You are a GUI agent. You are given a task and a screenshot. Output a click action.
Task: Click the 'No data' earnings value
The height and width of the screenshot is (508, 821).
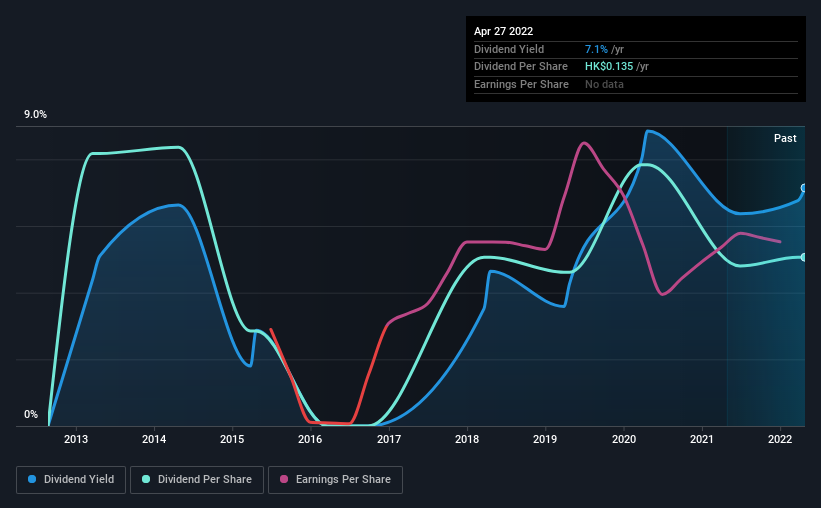click(x=604, y=84)
